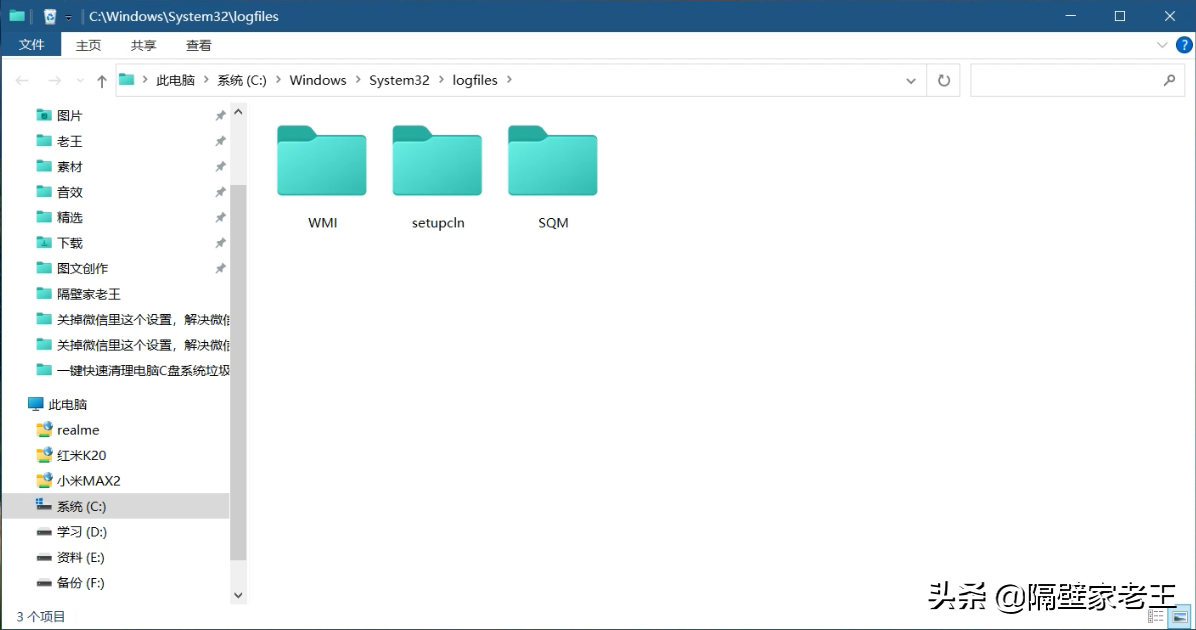This screenshot has height=630, width=1196.
Task: Click sidebar scrollbar down arrow
Action: click(238, 595)
